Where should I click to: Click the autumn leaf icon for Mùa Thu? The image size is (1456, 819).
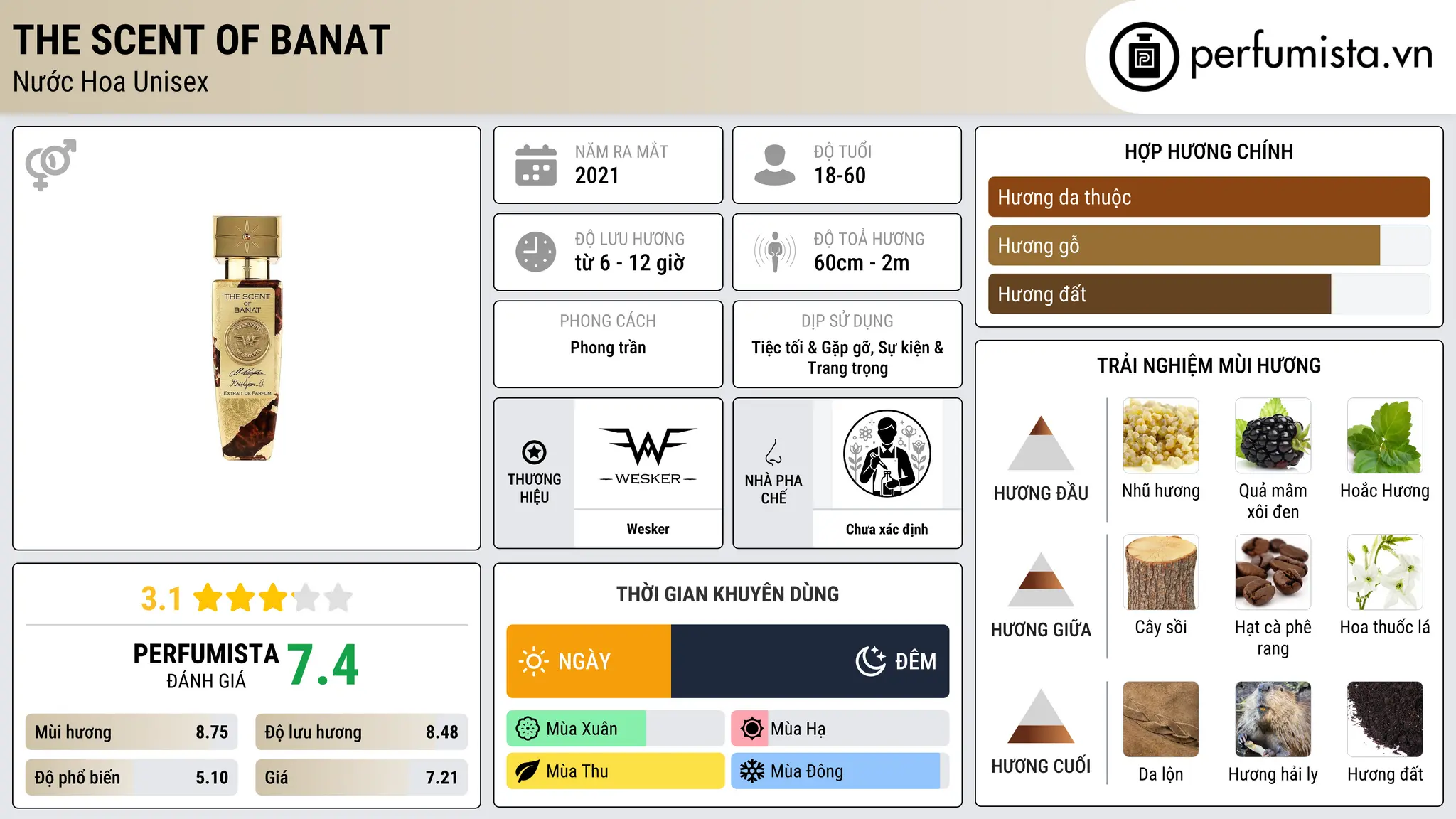528,771
